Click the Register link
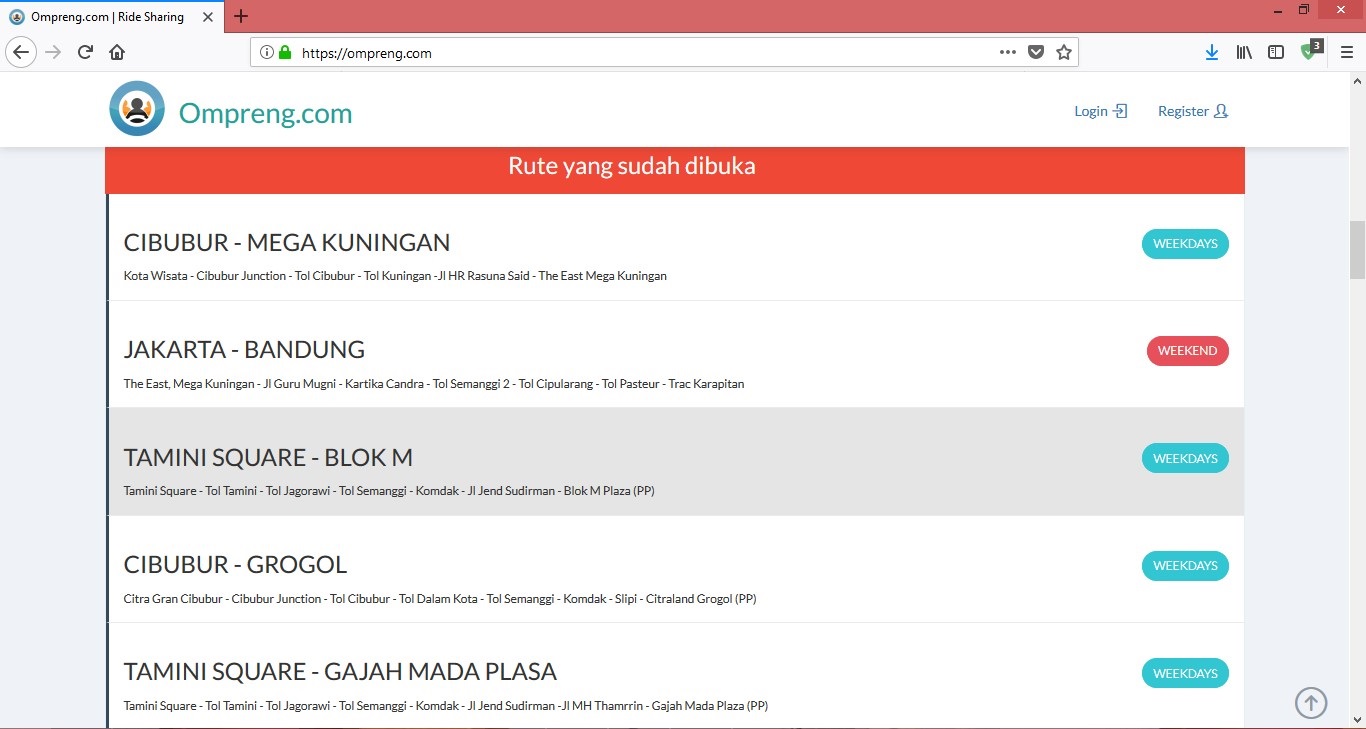Image resolution: width=1366 pixels, height=729 pixels. pyautogui.click(x=1192, y=111)
